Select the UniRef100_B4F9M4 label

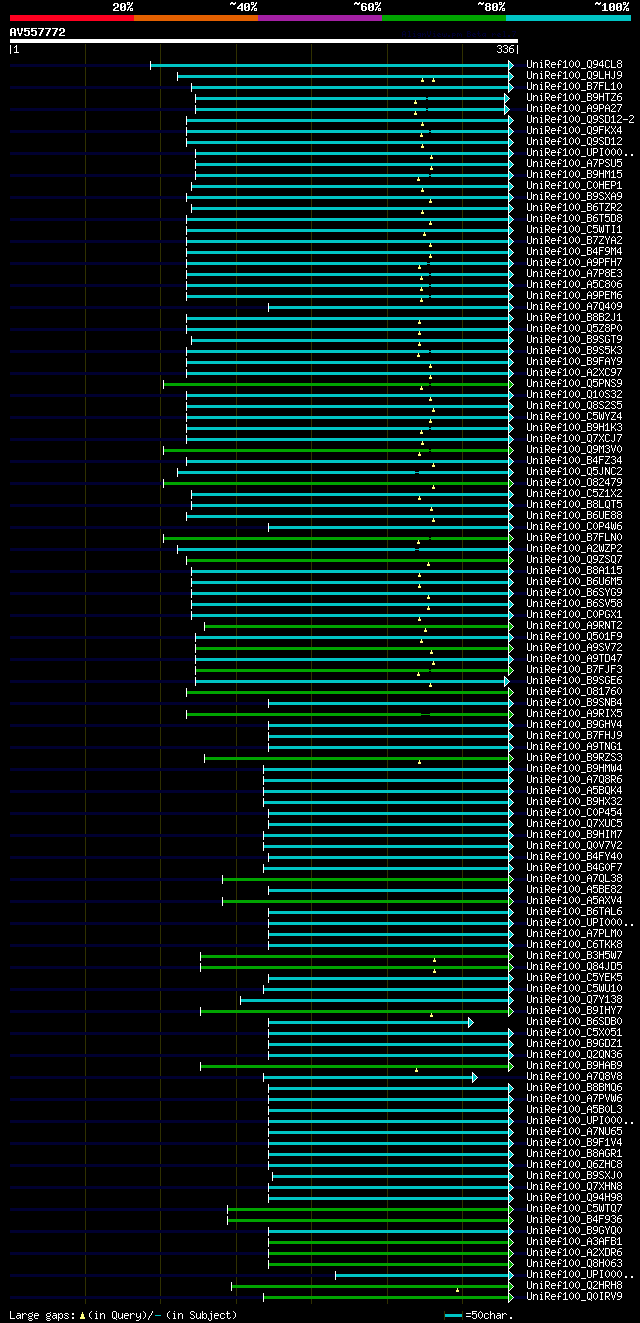574,252
